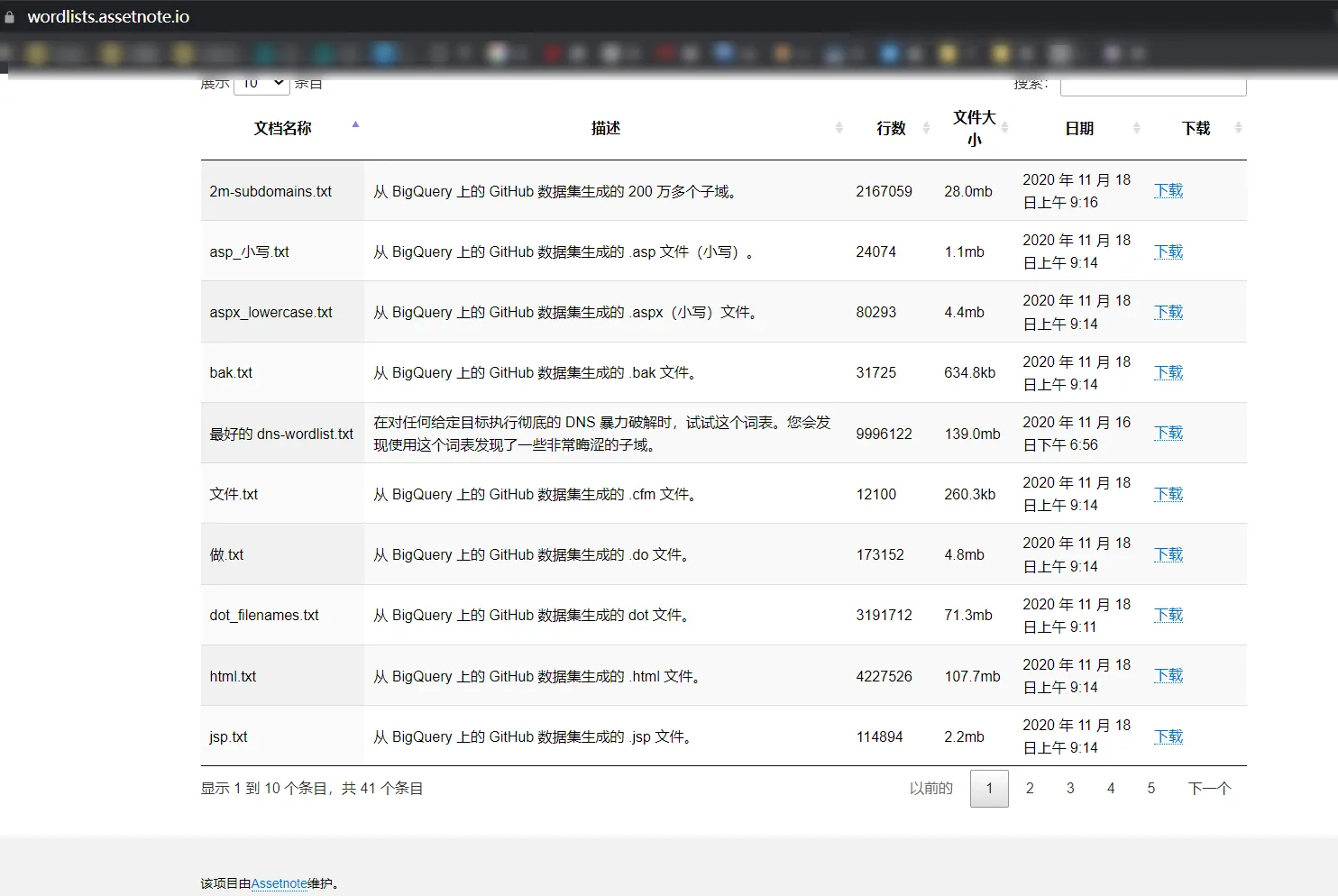Viewport: 1338px width, 896px height.
Task: Go to pagination page 1
Action: [x=989, y=789]
